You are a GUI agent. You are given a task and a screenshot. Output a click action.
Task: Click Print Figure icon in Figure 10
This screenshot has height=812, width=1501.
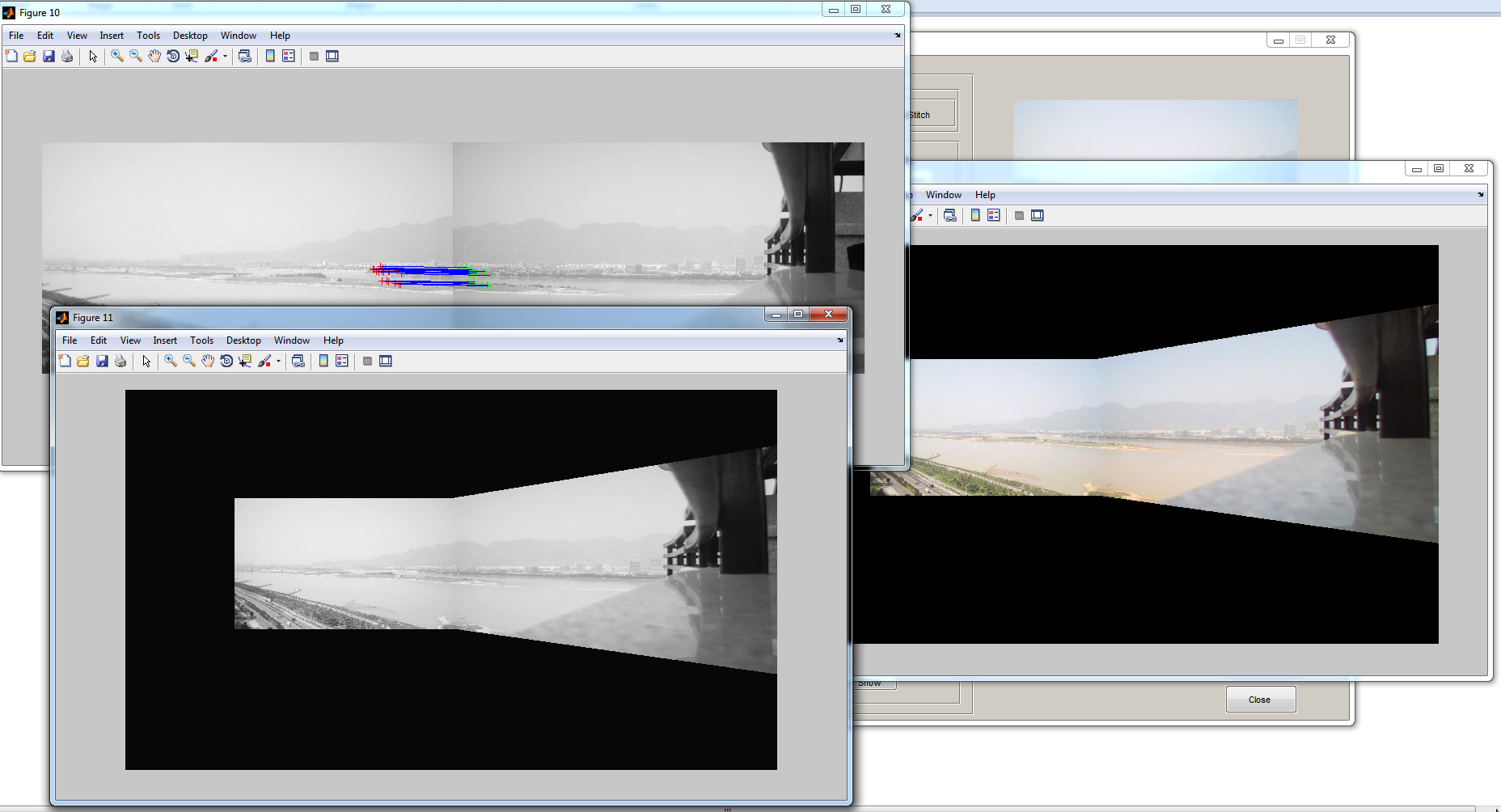click(67, 56)
